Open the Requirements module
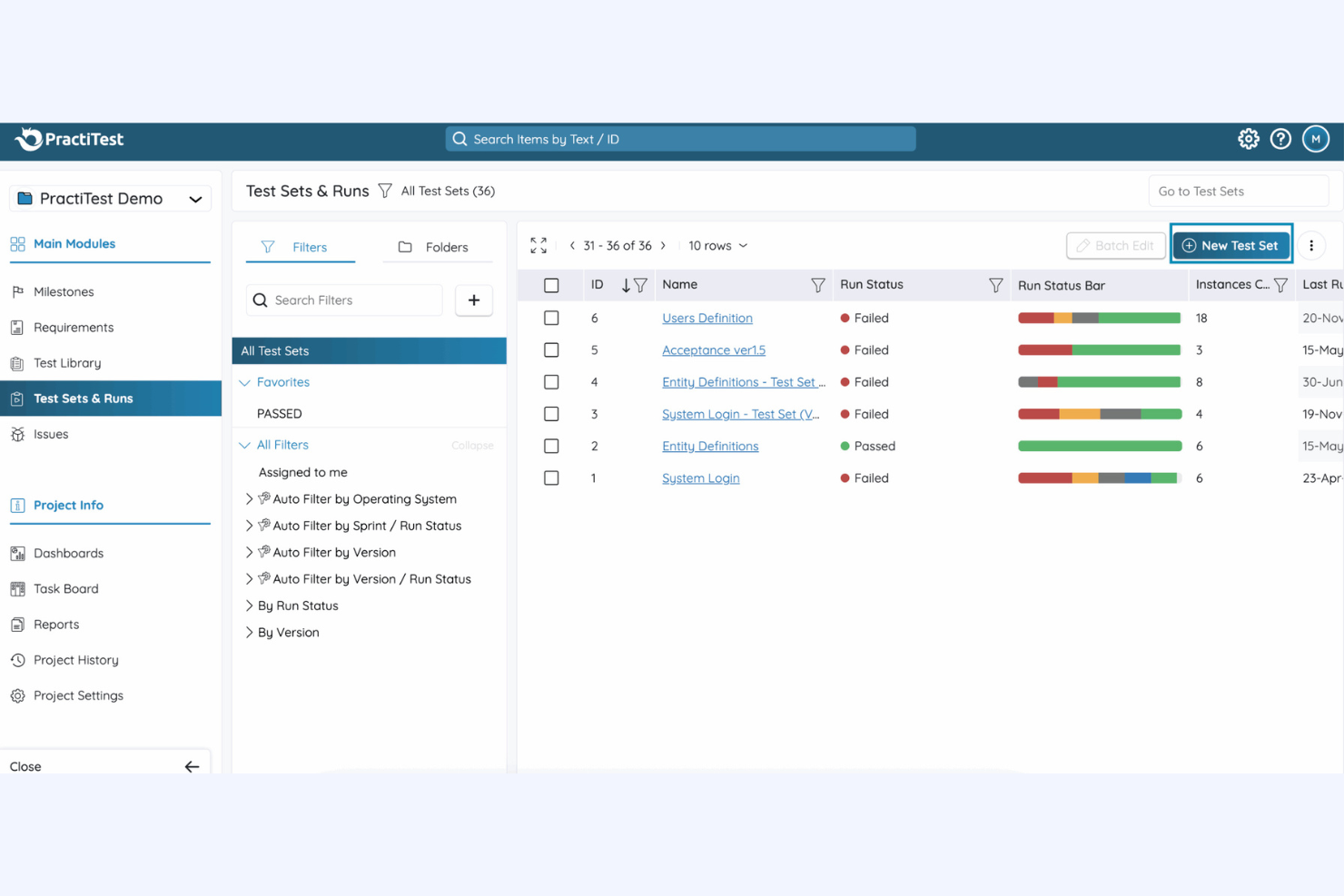The image size is (1344, 896). tap(73, 327)
